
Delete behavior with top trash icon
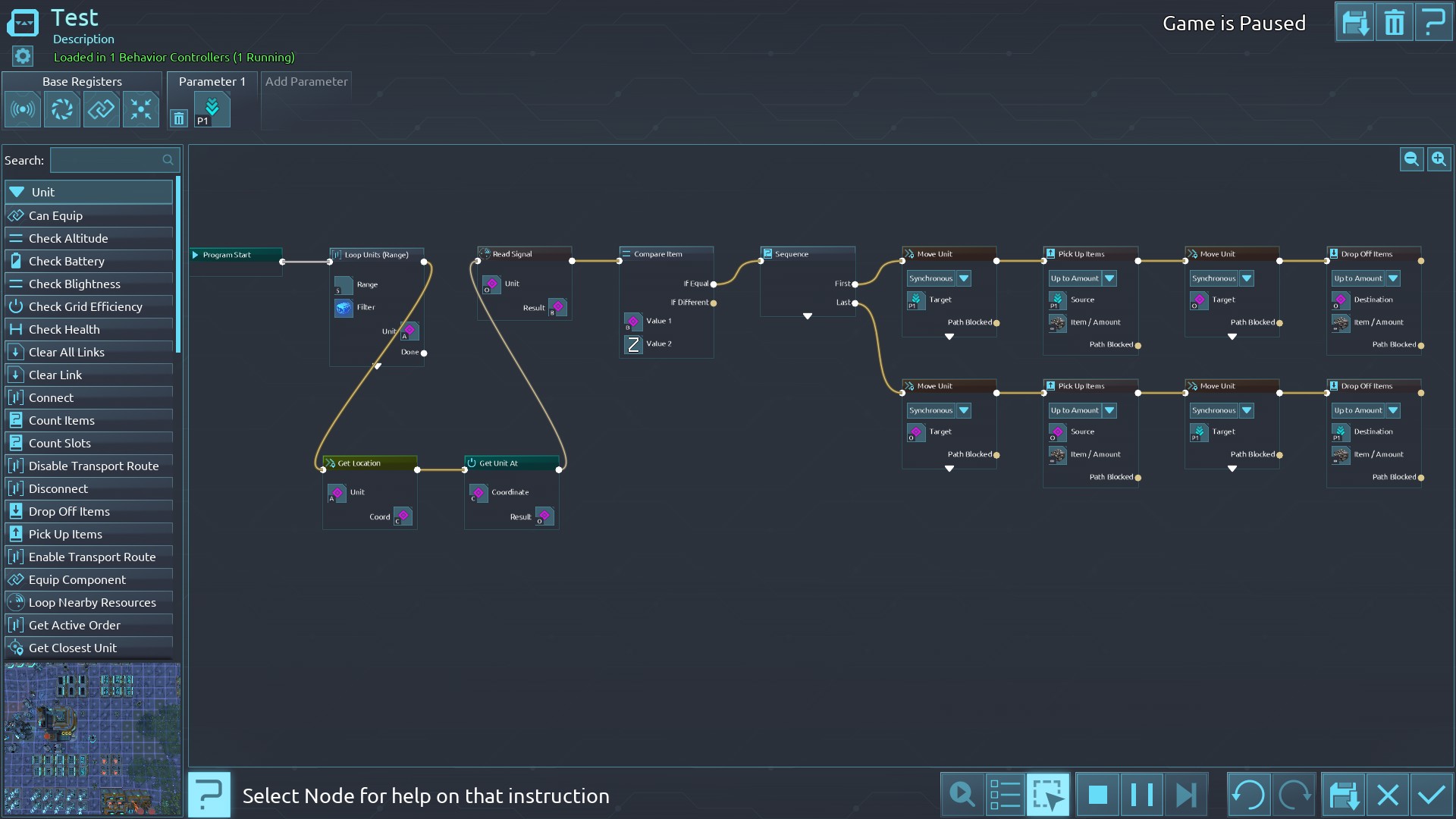(x=1394, y=23)
